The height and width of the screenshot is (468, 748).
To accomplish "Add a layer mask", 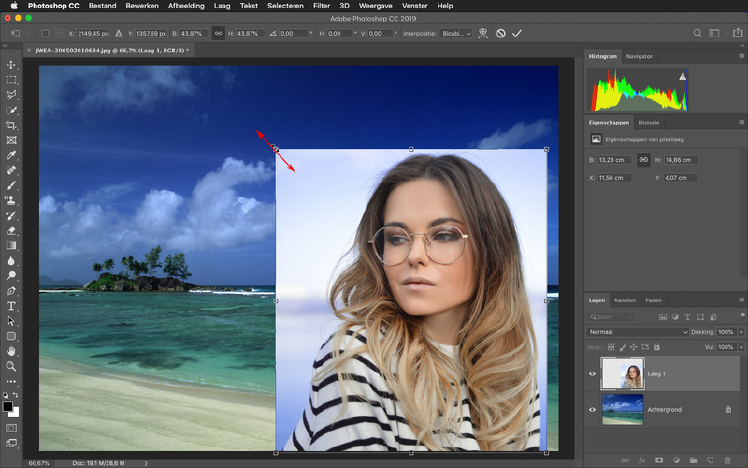I will point(659,460).
